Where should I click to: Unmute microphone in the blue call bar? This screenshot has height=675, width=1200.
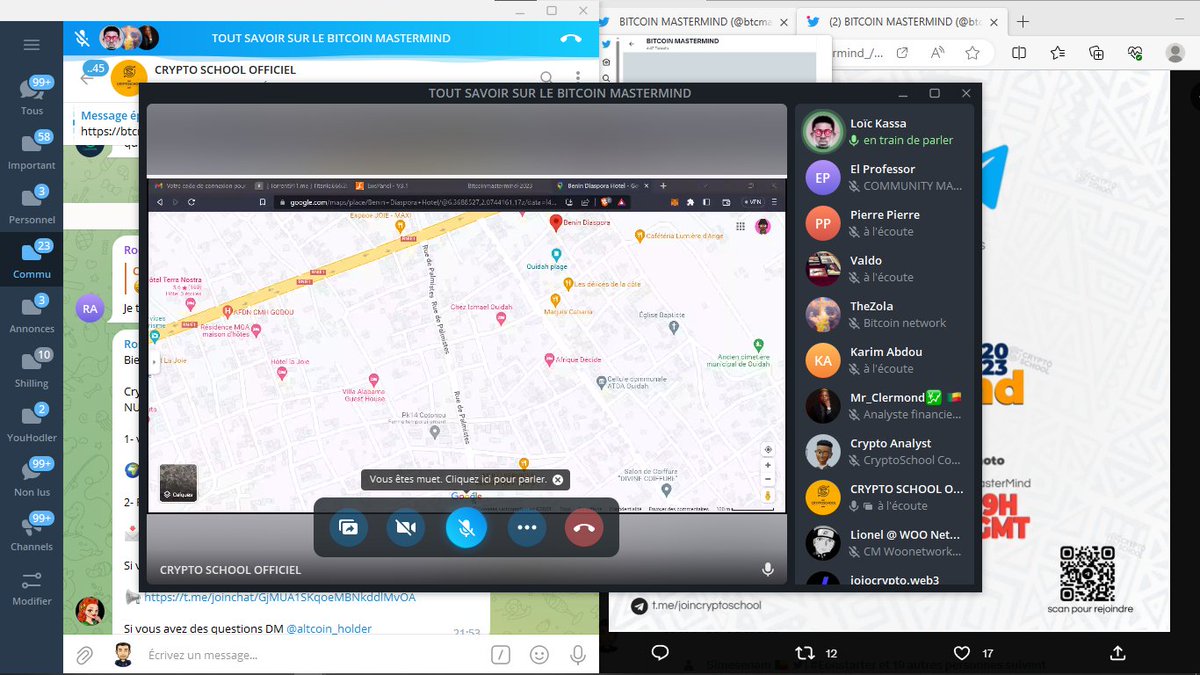(x=82, y=38)
